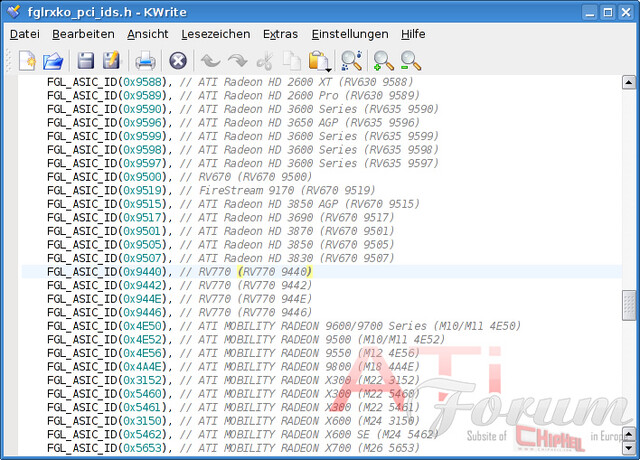Click the line with 0x9590 HD 3600 Series
Screen dimensions: 640x460
243,109
